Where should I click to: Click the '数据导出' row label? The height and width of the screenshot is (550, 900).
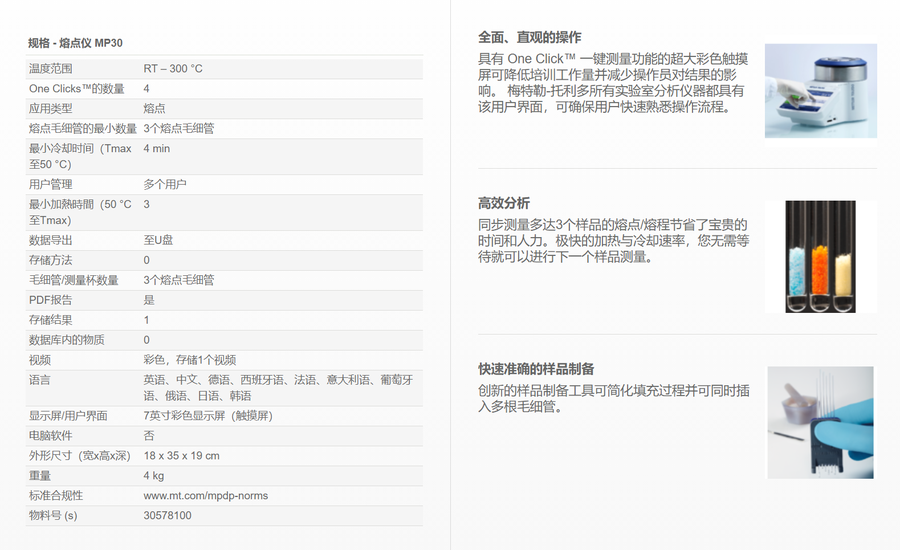51,240
